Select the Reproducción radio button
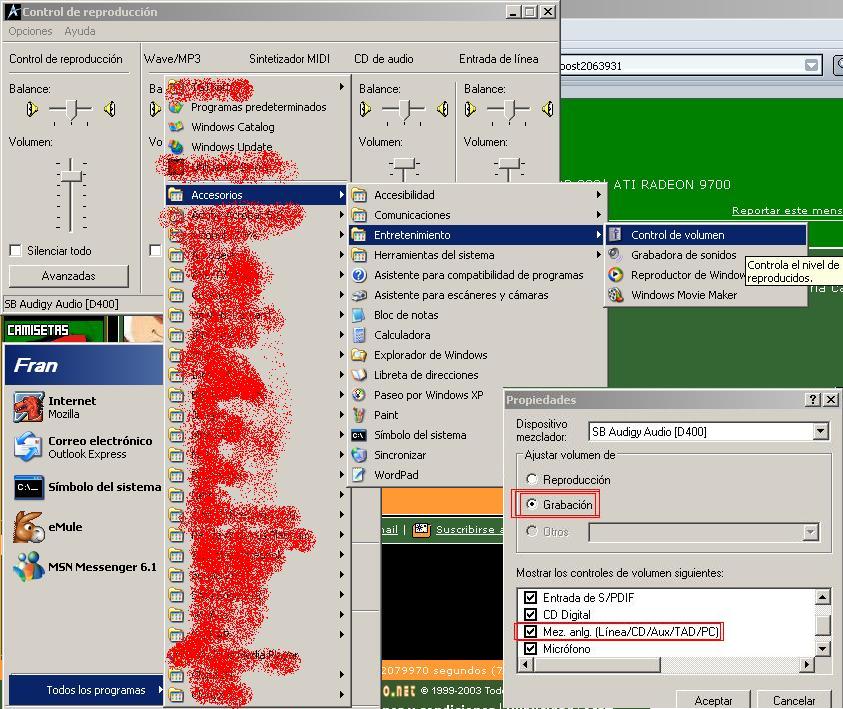843x709 pixels. [x=532, y=479]
